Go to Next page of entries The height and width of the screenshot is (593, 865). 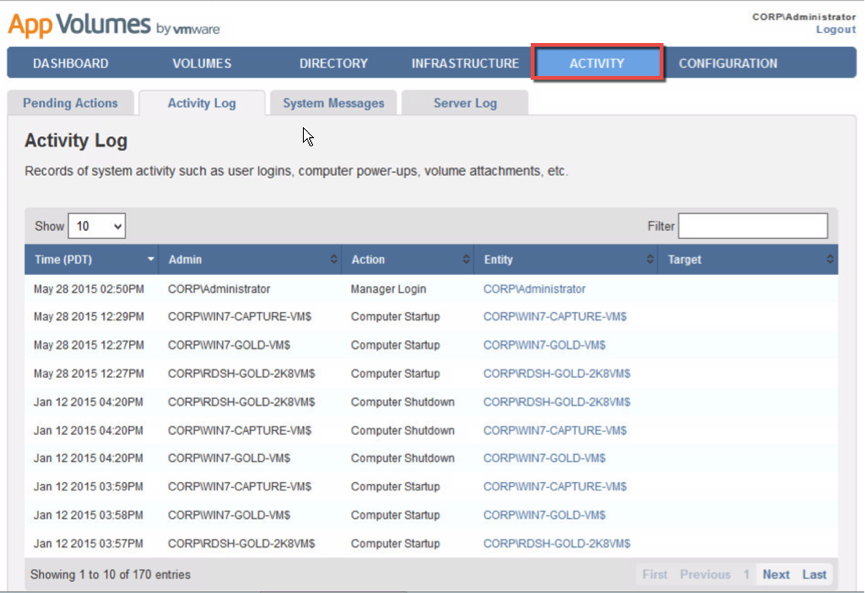tap(776, 575)
